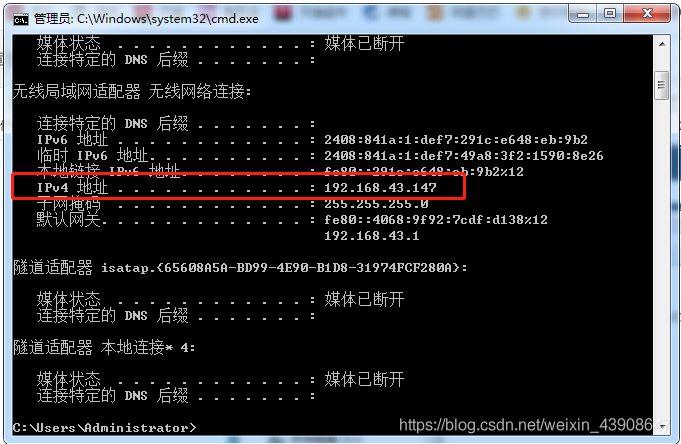
Task: Click the blog.csdn.net watermark link
Action: [x=533, y=425]
